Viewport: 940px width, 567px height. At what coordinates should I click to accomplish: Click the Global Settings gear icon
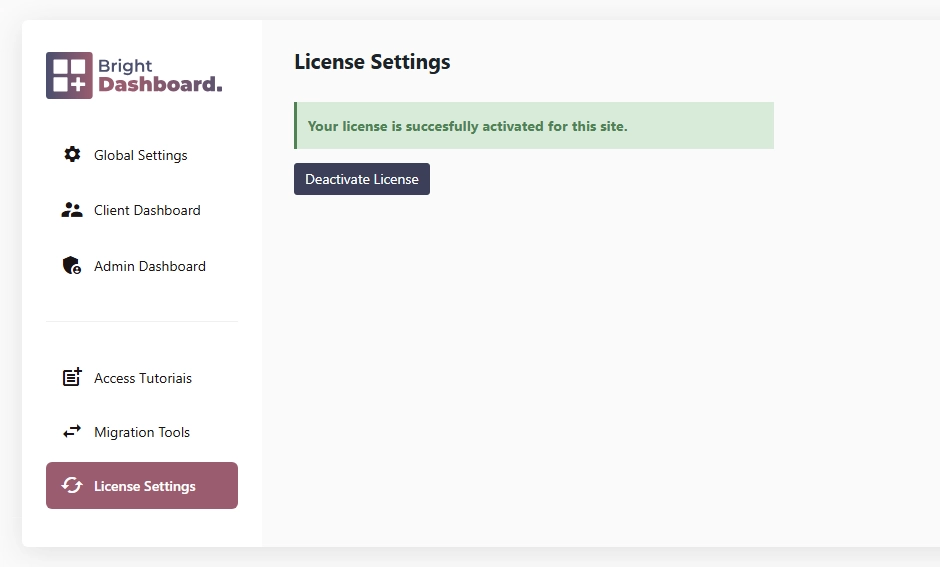click(x=72, y=155)
